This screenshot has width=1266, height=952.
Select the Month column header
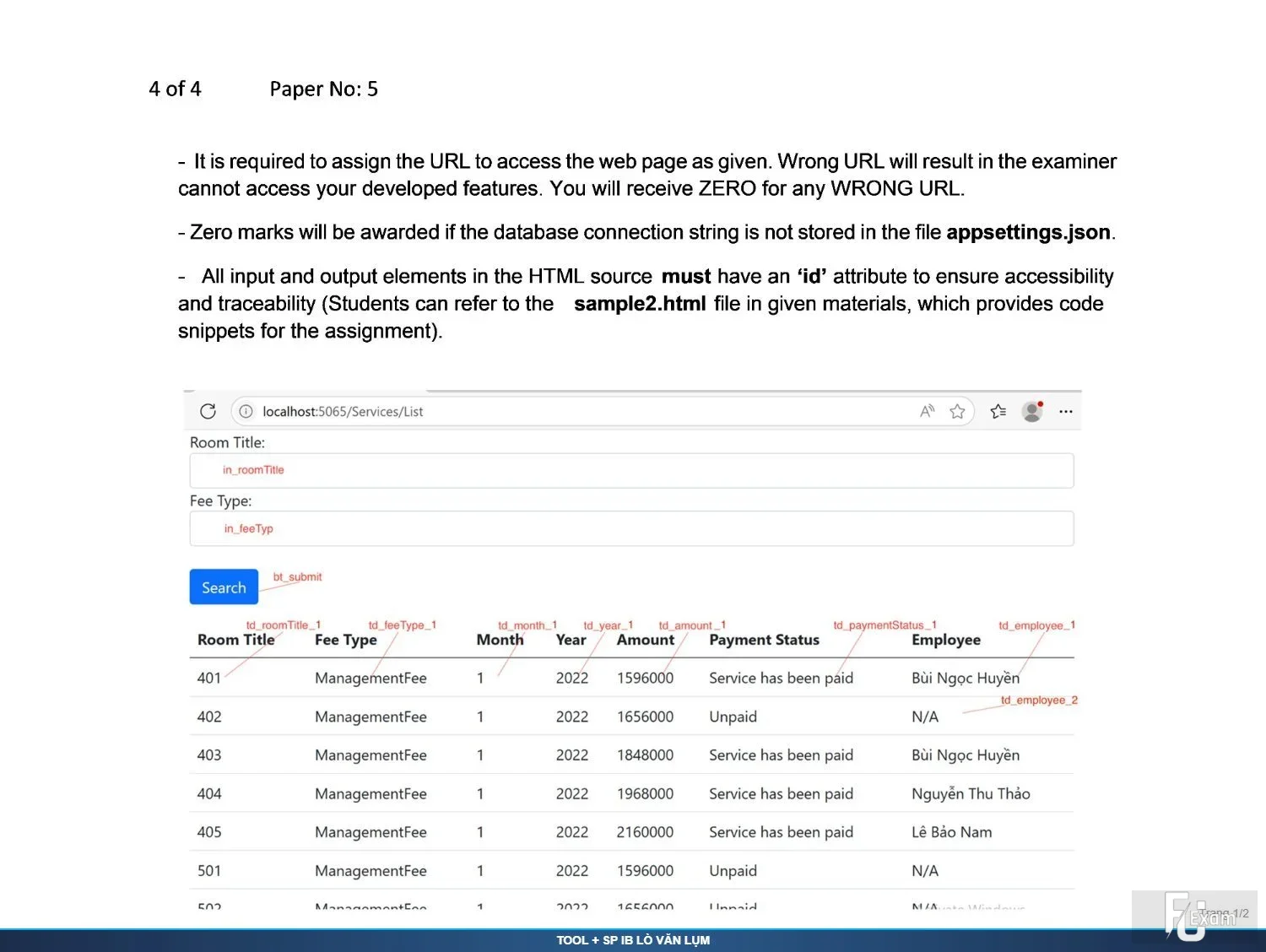(500, 640)
